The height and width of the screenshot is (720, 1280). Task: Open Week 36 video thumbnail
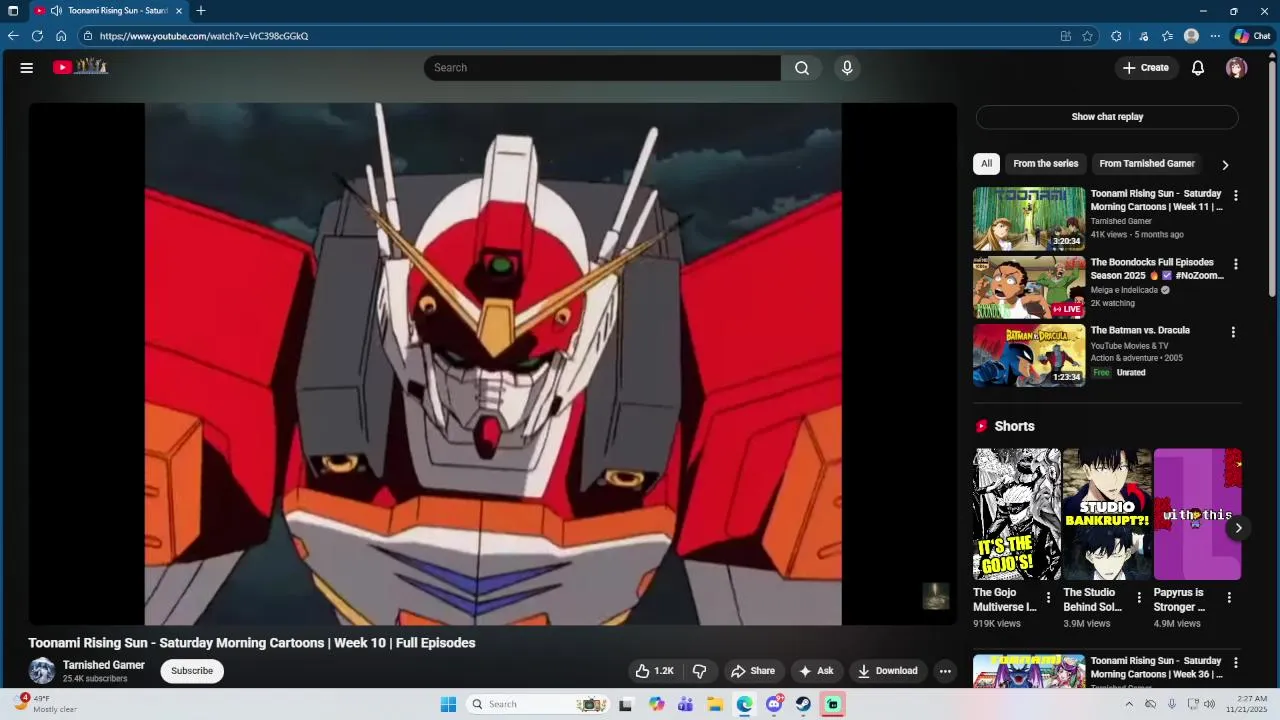coord(1029,671)
